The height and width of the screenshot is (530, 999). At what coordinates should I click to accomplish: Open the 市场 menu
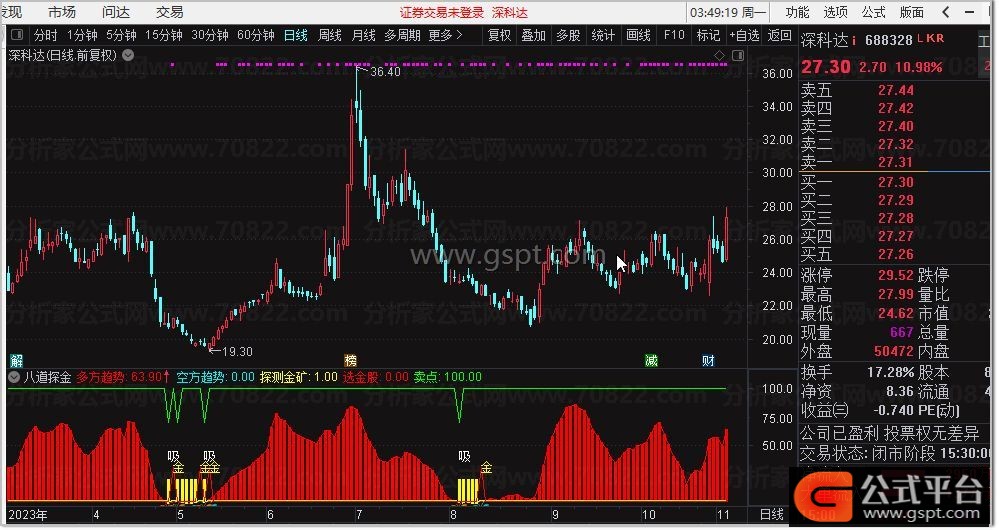(62, 12)
